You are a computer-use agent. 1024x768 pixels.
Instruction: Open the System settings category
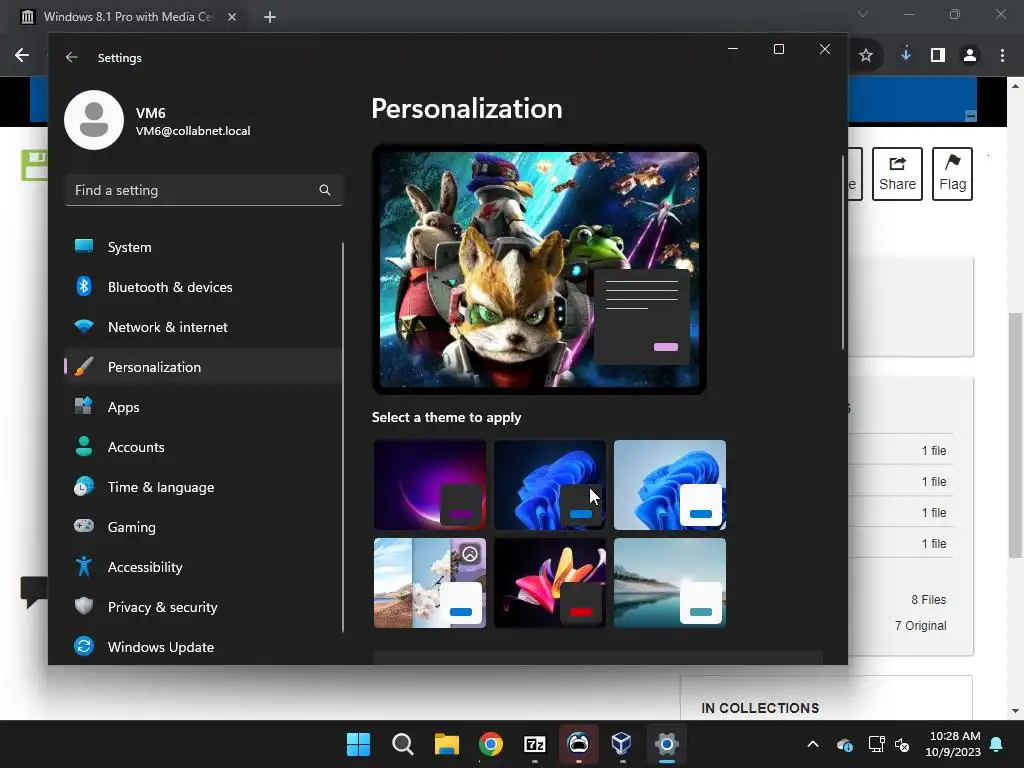(202, 247)
